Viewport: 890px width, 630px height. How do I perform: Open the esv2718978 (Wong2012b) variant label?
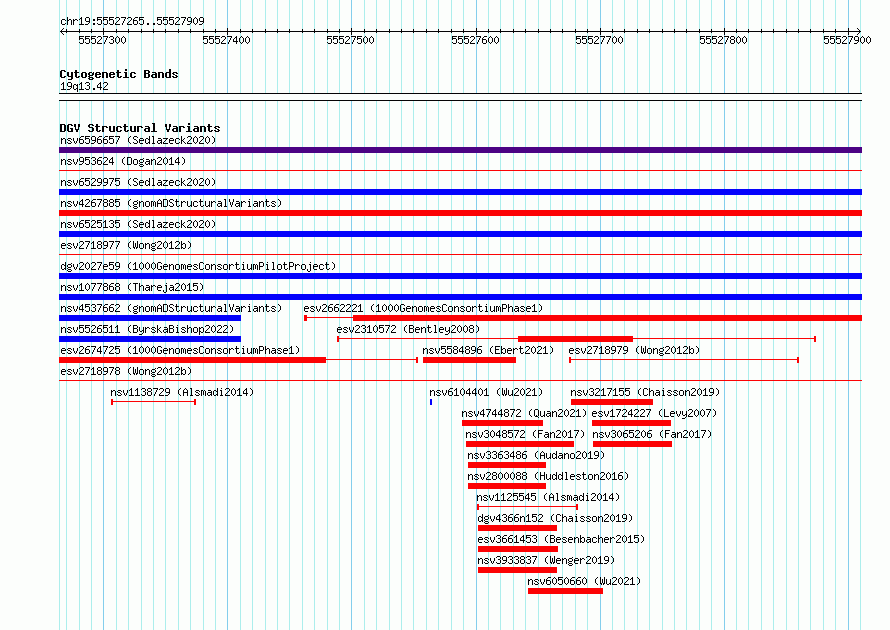point(126,371)
